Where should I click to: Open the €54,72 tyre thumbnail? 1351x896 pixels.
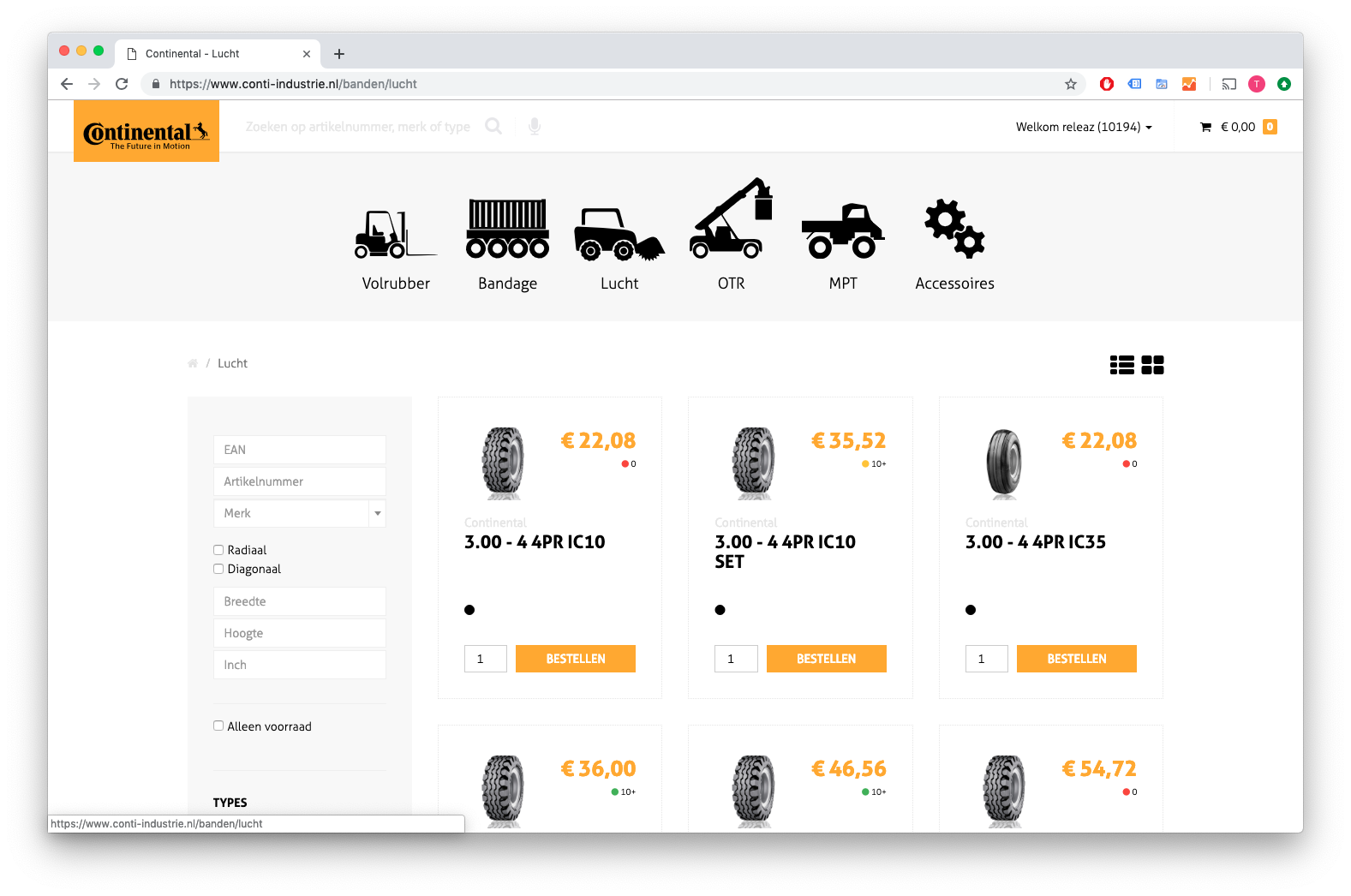pos(1004,791)
